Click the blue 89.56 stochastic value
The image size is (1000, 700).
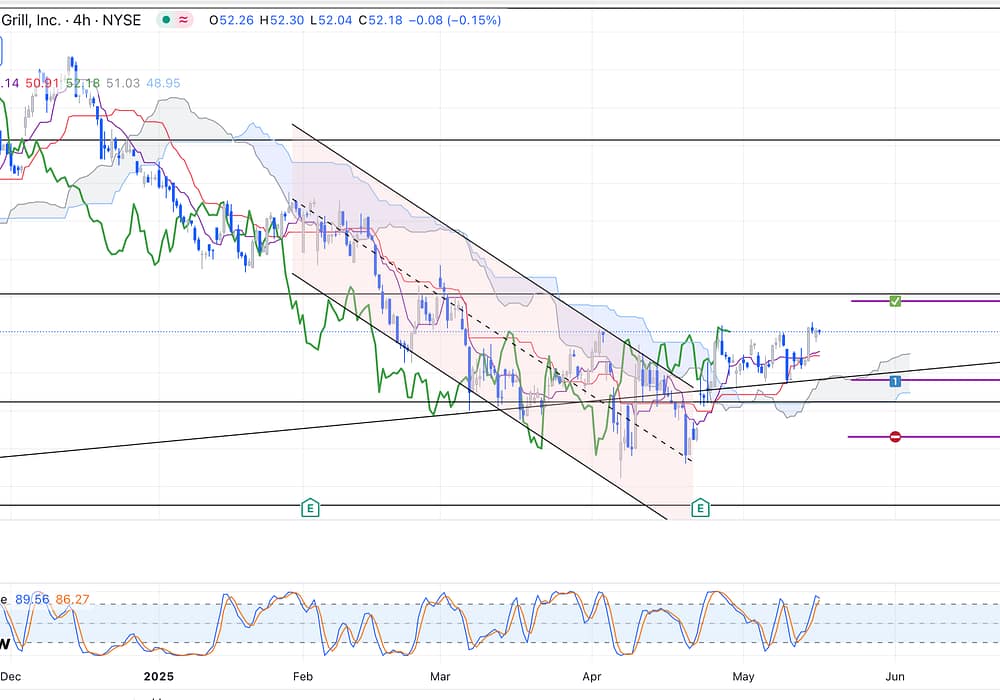(33, 599)
